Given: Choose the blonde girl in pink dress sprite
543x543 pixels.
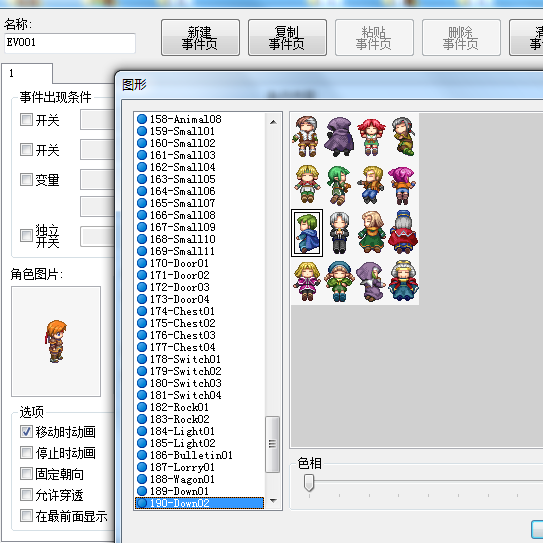Looking at the screenshot, I should (307, 281).
